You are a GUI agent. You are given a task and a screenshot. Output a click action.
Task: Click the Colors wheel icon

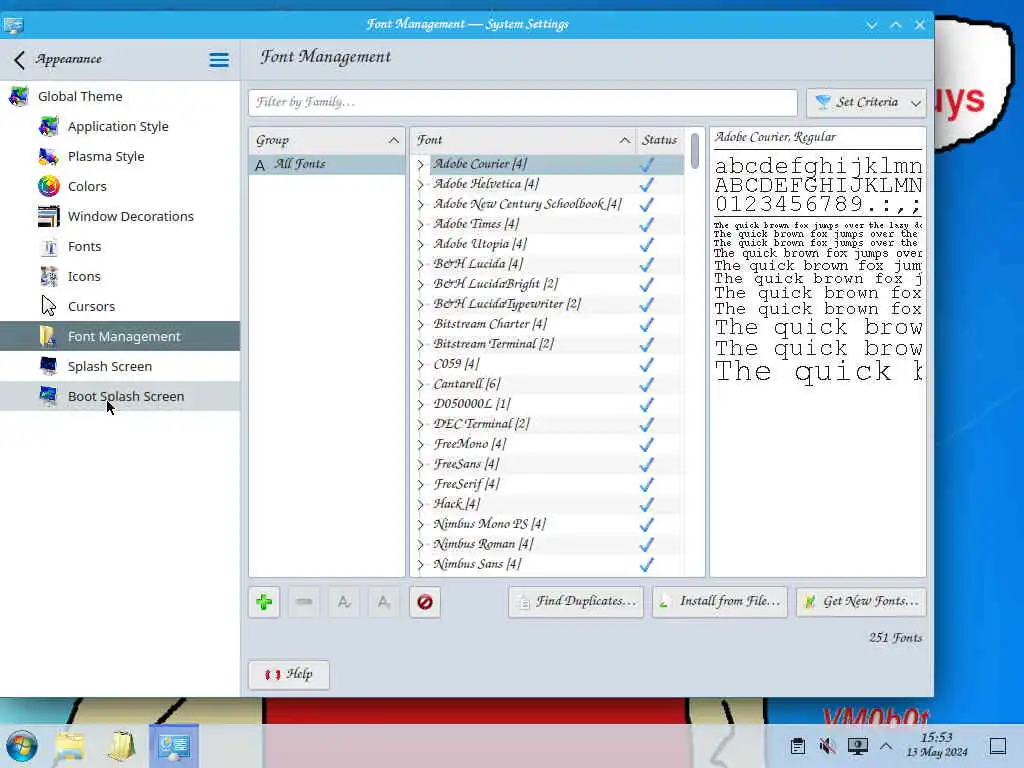48,186
